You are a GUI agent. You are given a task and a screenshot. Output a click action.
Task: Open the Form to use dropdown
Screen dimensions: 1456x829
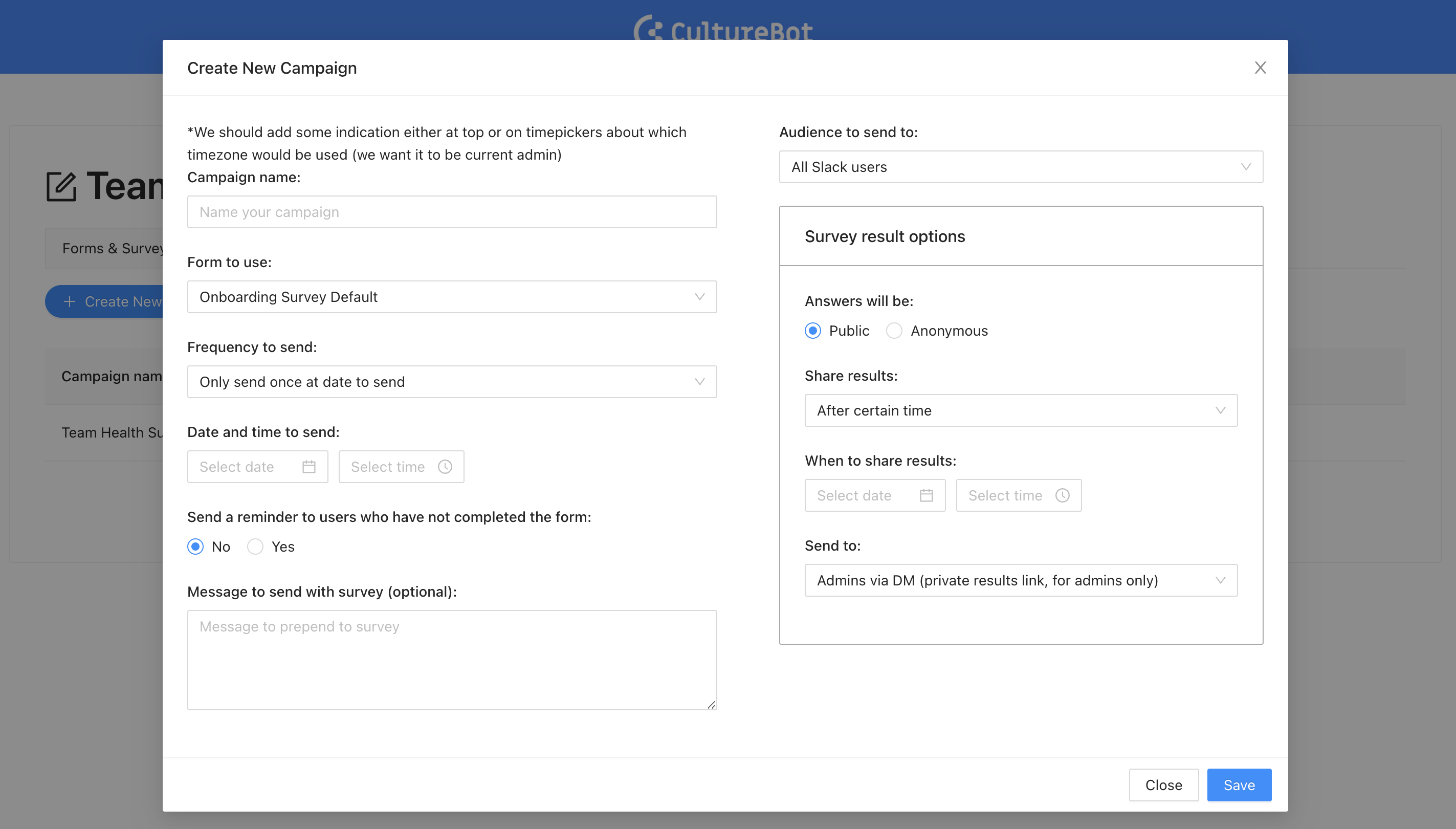[x=452, y=297]
